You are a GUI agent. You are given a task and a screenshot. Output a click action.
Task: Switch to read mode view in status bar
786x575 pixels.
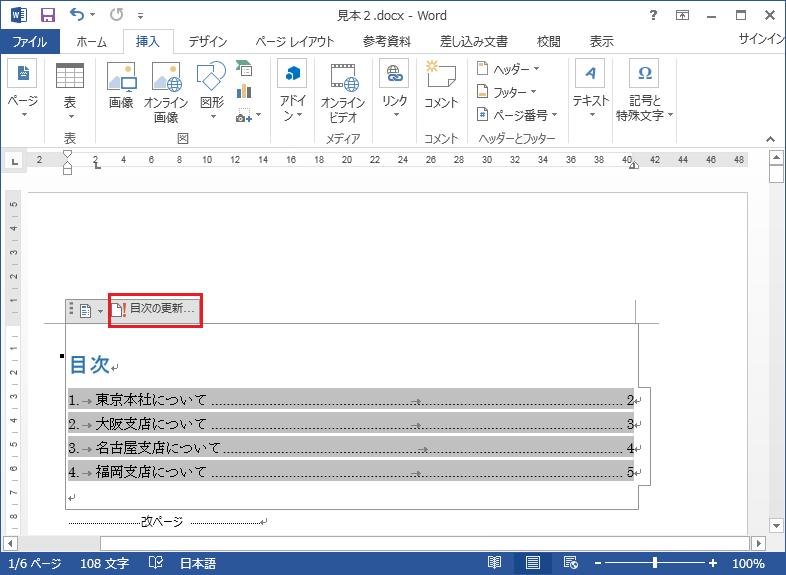494,563
